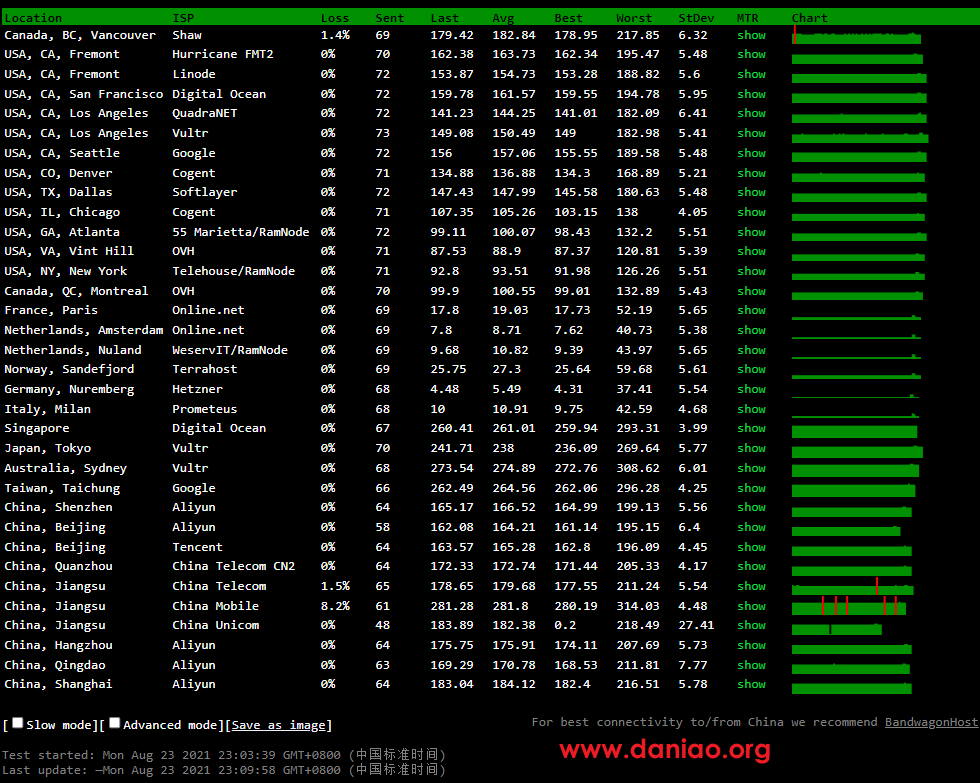The width and height of the screenshot is (980, 783).
Task: Show MTR for the Shaw Vancouver row
Action: (x=751, y=35)
